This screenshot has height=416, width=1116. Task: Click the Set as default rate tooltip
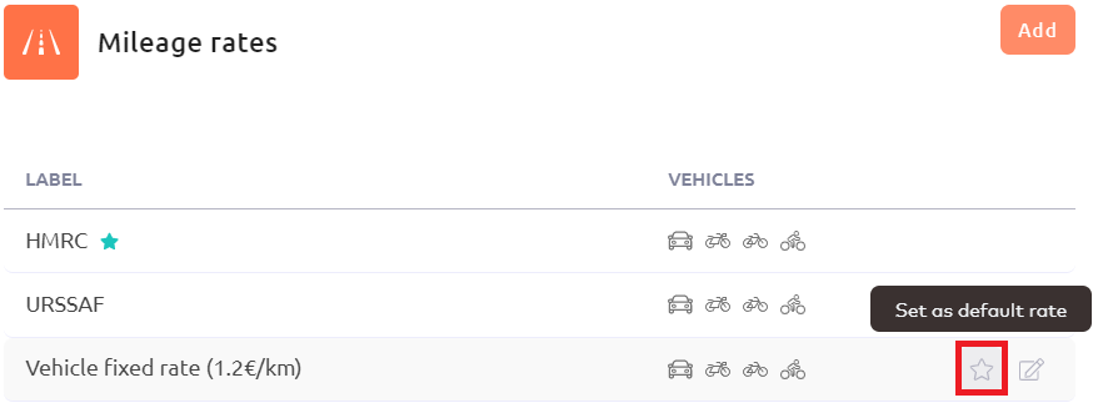981,309
